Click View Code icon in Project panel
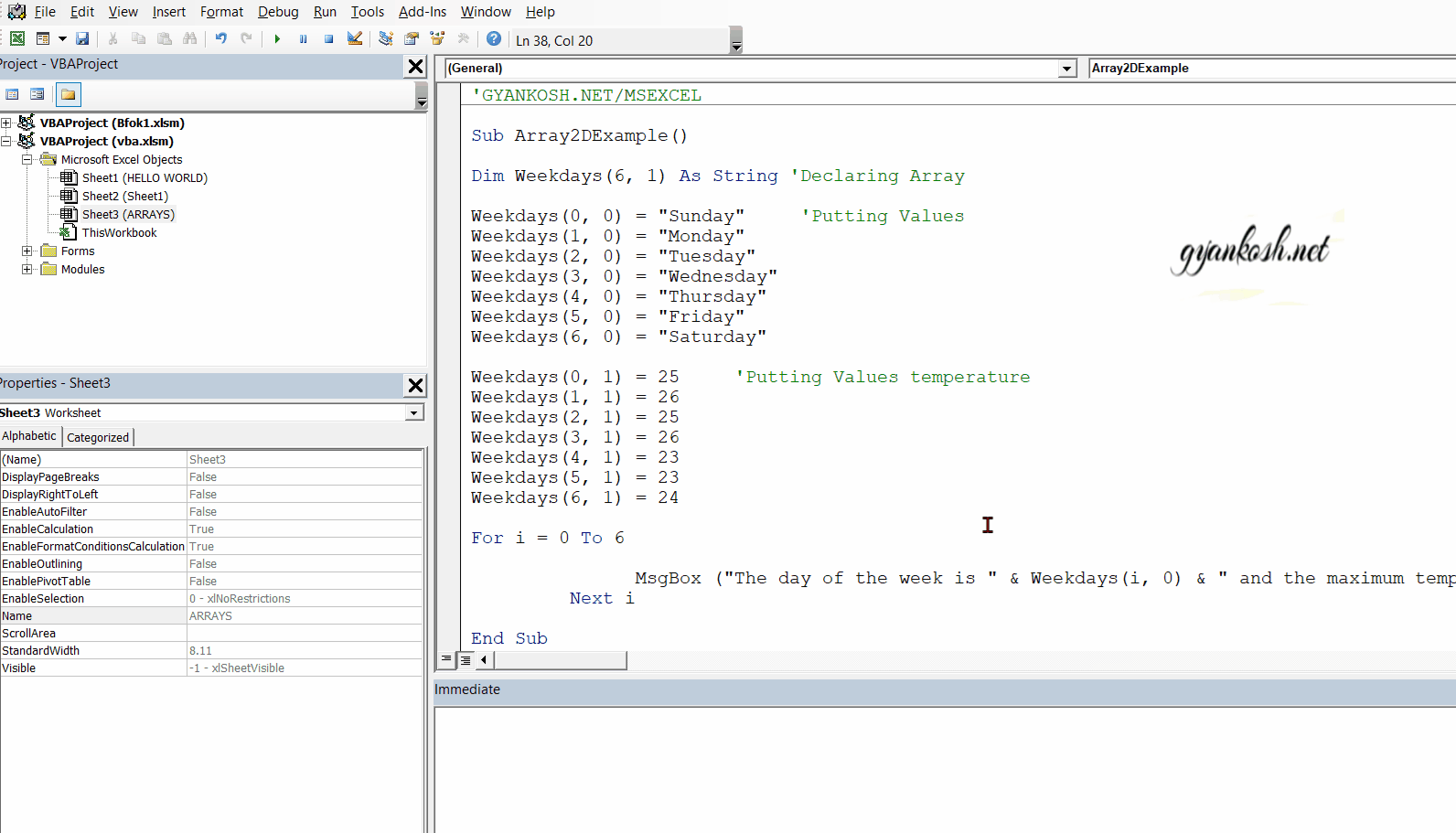This screenshot has height=833, width=1456. point(12,94)
